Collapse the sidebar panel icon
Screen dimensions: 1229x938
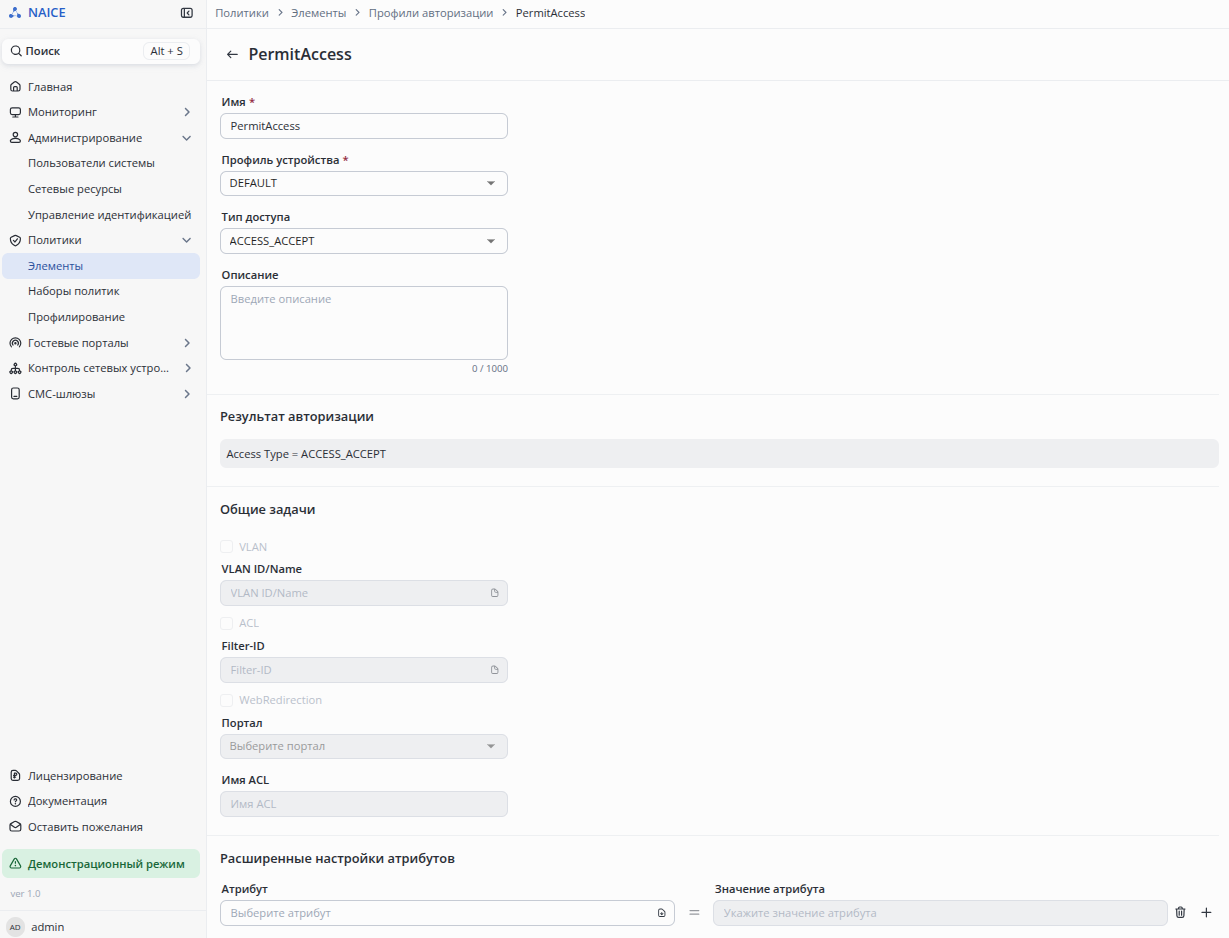pyautogui.click(x=187, y=13)
